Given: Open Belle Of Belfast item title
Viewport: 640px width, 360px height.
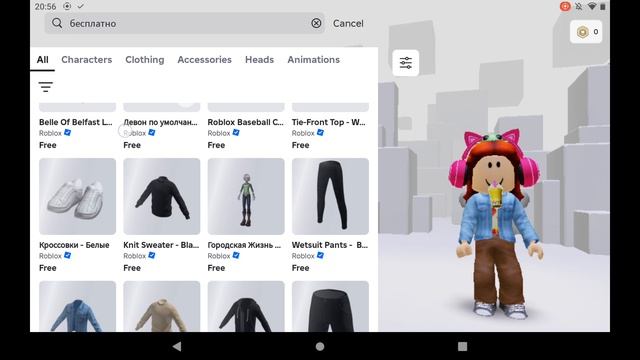Looking at the screenshot, I should coord(76,122).
